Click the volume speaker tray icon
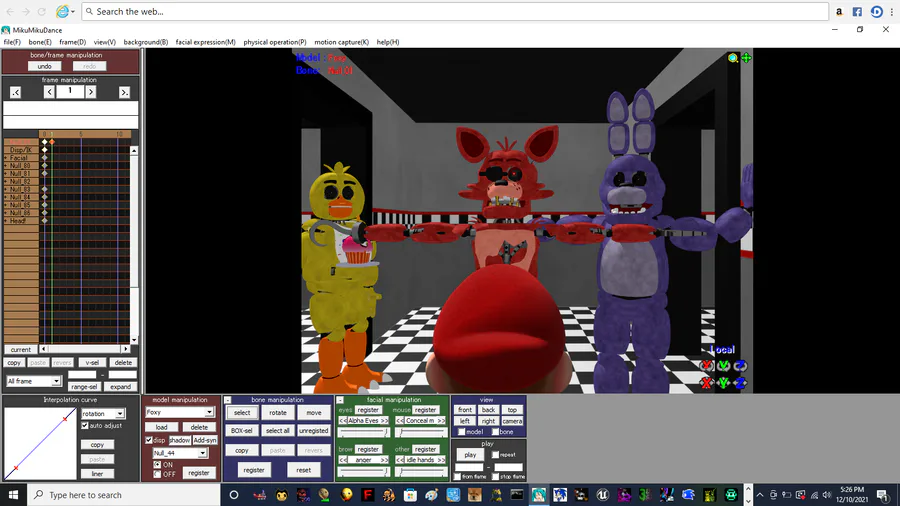900x506 pixels. pyautogui.click(x=827, y=495)
